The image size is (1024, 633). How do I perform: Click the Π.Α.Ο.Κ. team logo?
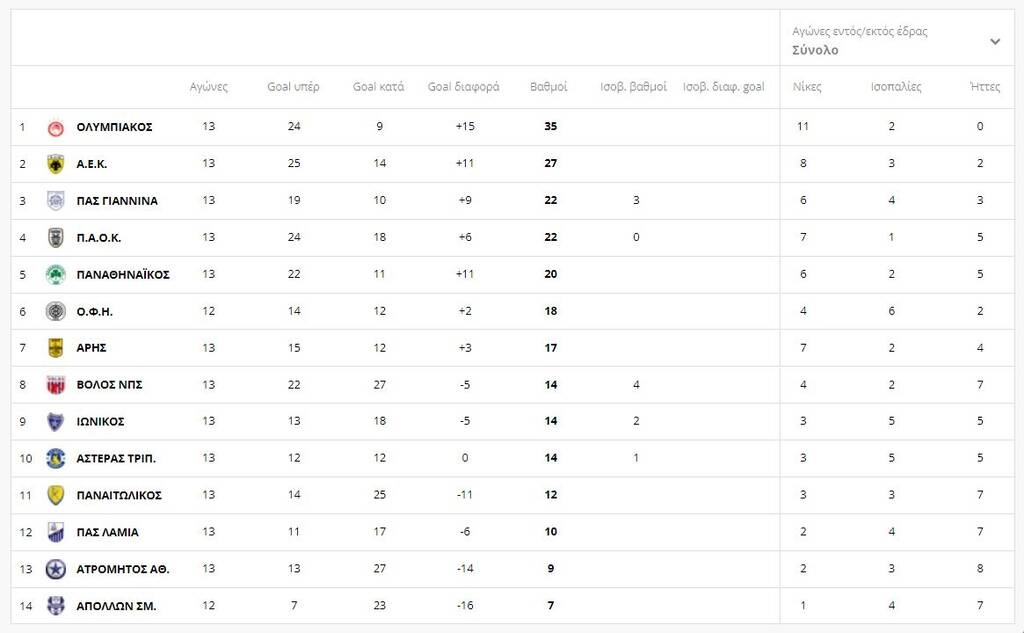(x=56, y=238)
